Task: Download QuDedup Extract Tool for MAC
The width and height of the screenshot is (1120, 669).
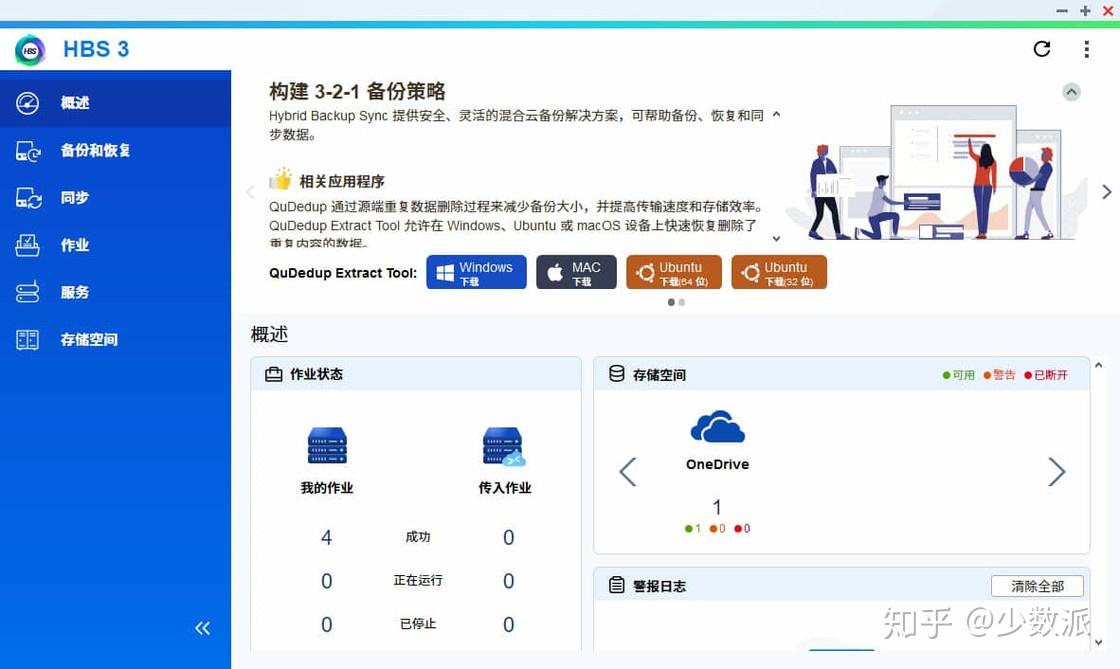Action: 576,273
